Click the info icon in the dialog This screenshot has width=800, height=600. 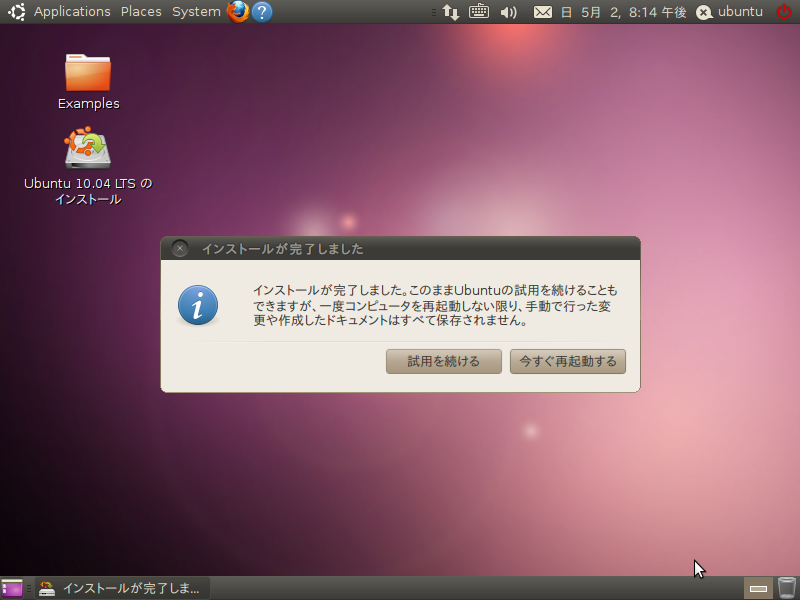pos(198,305)
